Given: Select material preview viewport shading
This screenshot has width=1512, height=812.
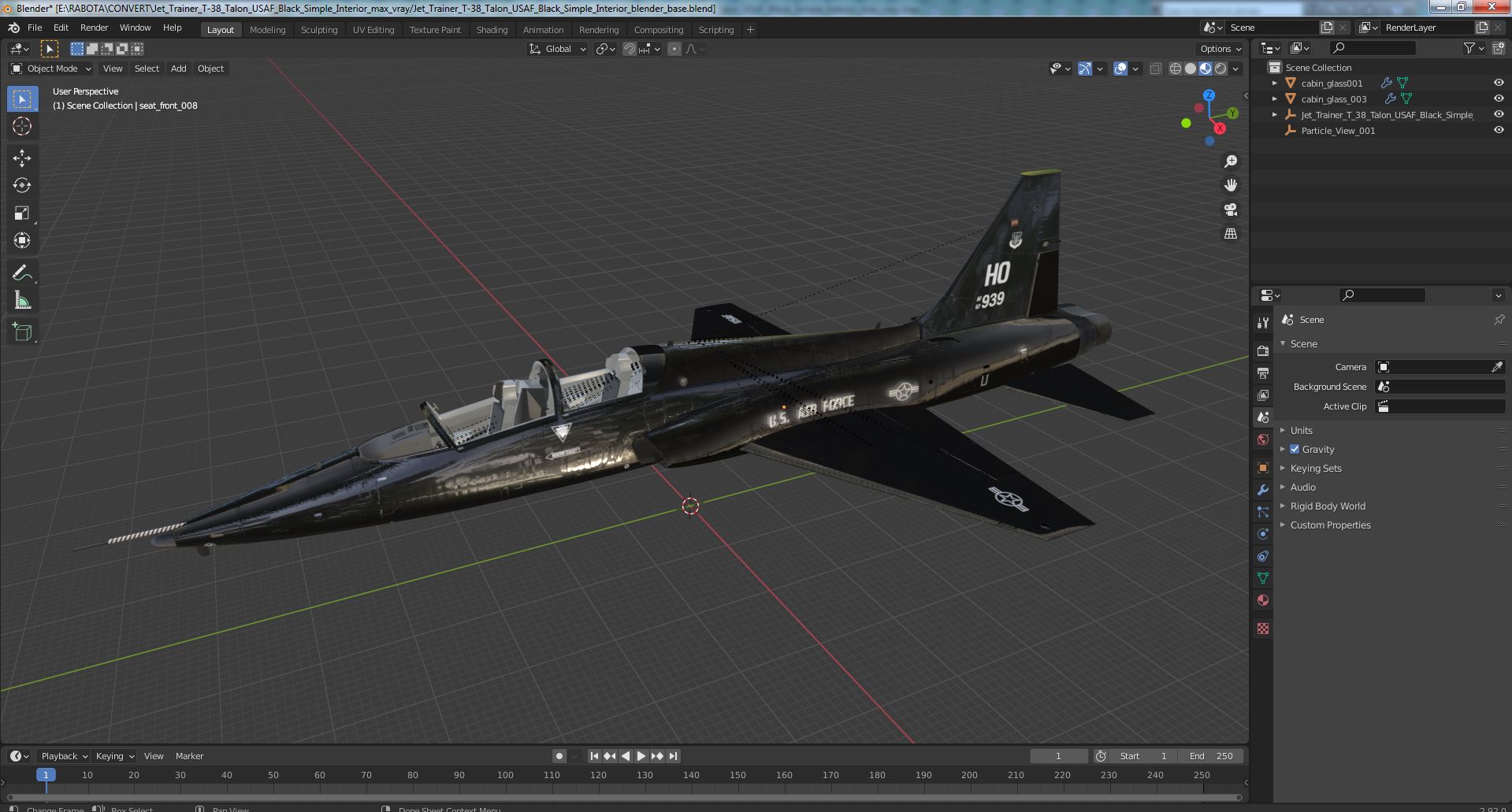Looking at the screenshot, I should 1206,69.
